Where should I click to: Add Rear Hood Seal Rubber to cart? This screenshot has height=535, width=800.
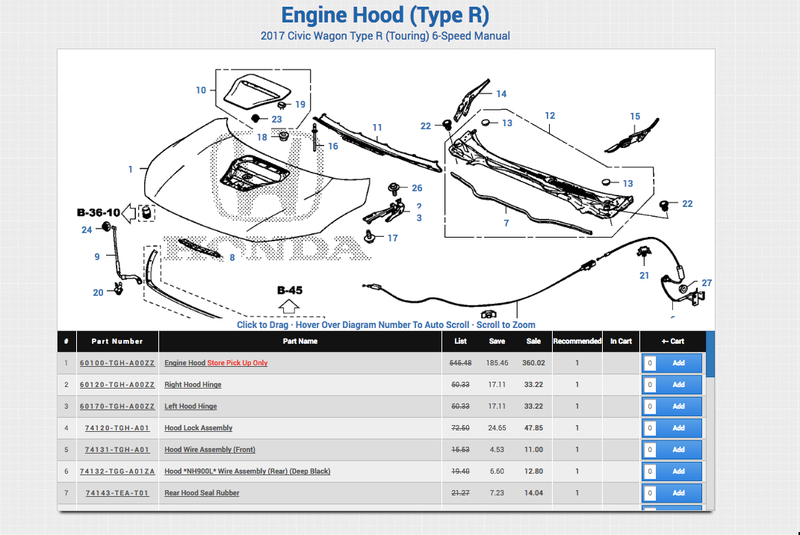click(679, 493)
